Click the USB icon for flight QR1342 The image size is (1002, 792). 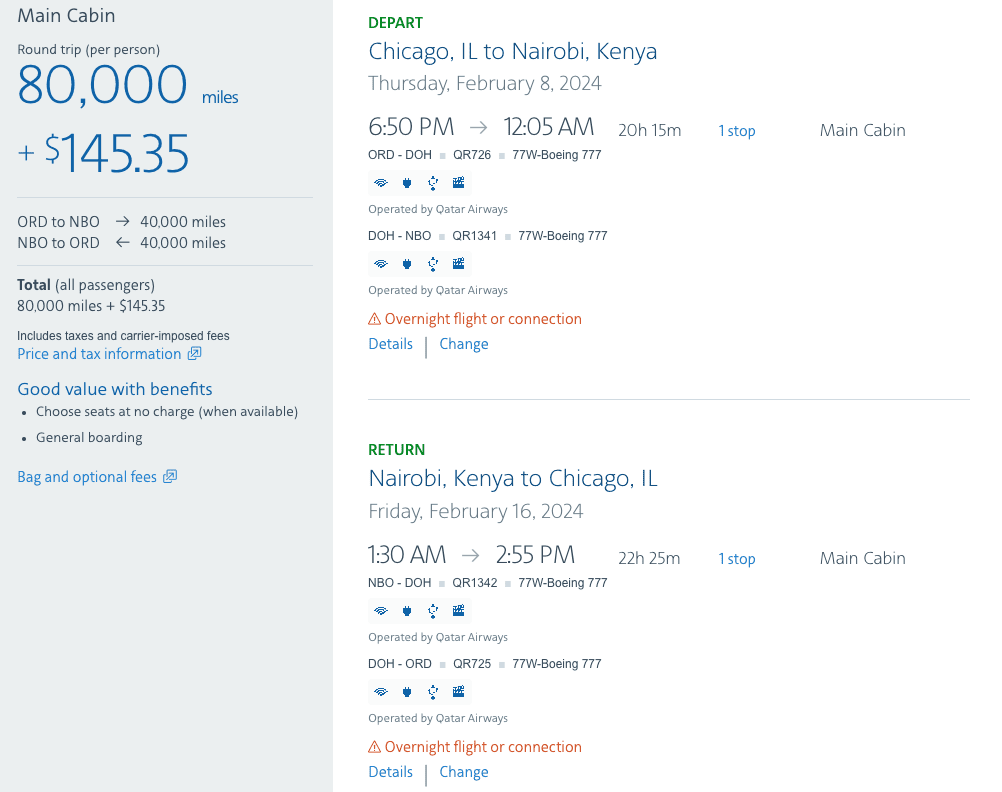tap(432, 610)
